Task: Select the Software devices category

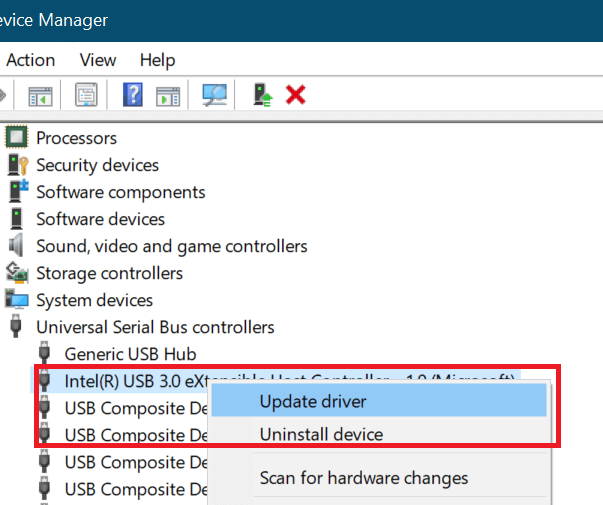Action: click(x=100, y=219)
